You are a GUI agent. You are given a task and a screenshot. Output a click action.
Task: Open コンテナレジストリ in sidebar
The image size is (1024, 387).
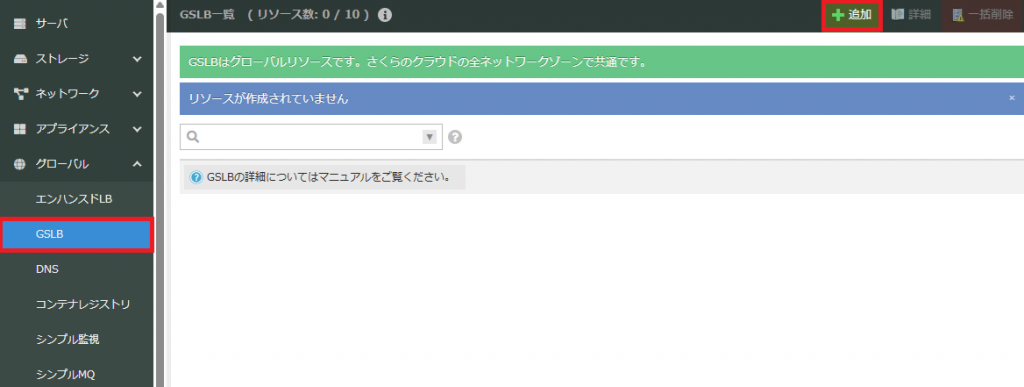click(x=76, y=304)
